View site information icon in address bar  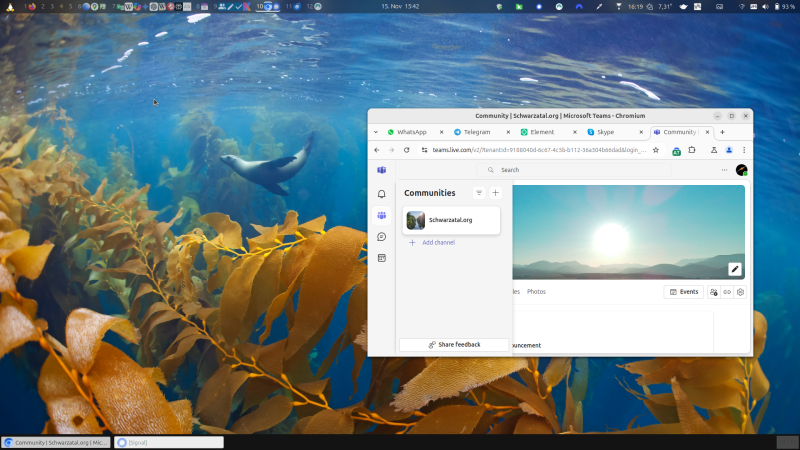click(x=424, y=150)
